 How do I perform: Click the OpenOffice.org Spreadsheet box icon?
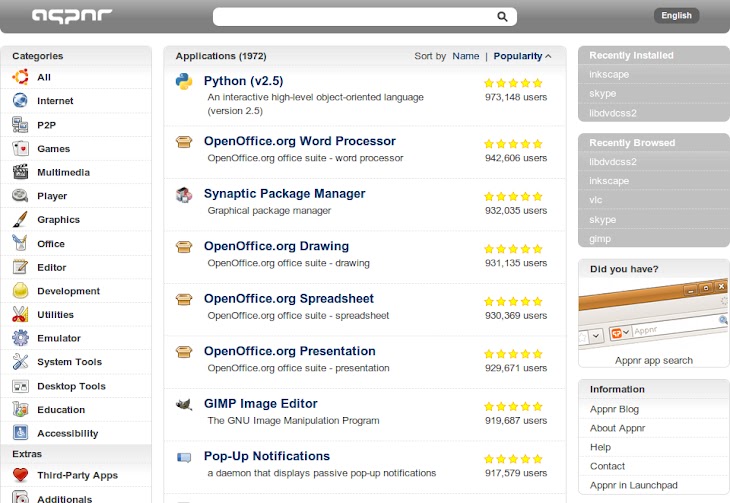[x=184, y=299]
